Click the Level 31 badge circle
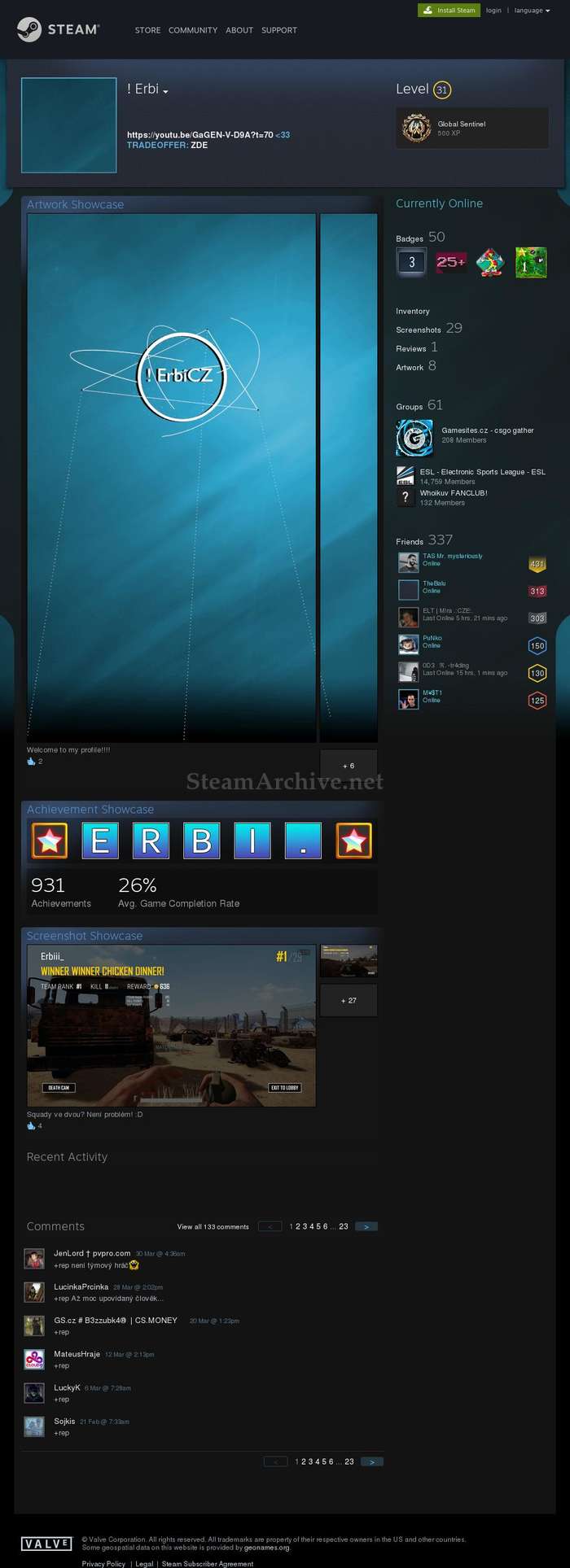Viewport: 570px width, 1568px height. click(442, 90)
